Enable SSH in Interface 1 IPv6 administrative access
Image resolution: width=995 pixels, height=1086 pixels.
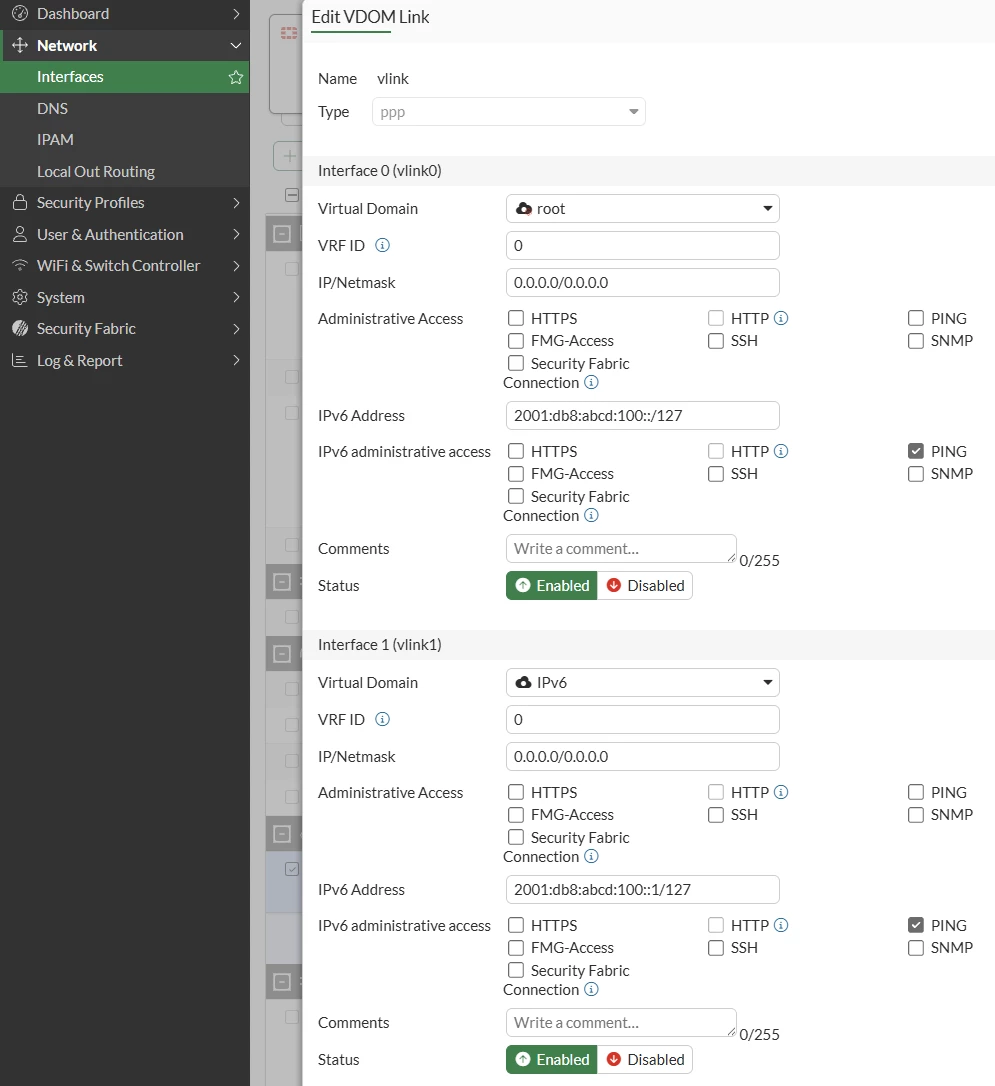(x=716, y=947)
